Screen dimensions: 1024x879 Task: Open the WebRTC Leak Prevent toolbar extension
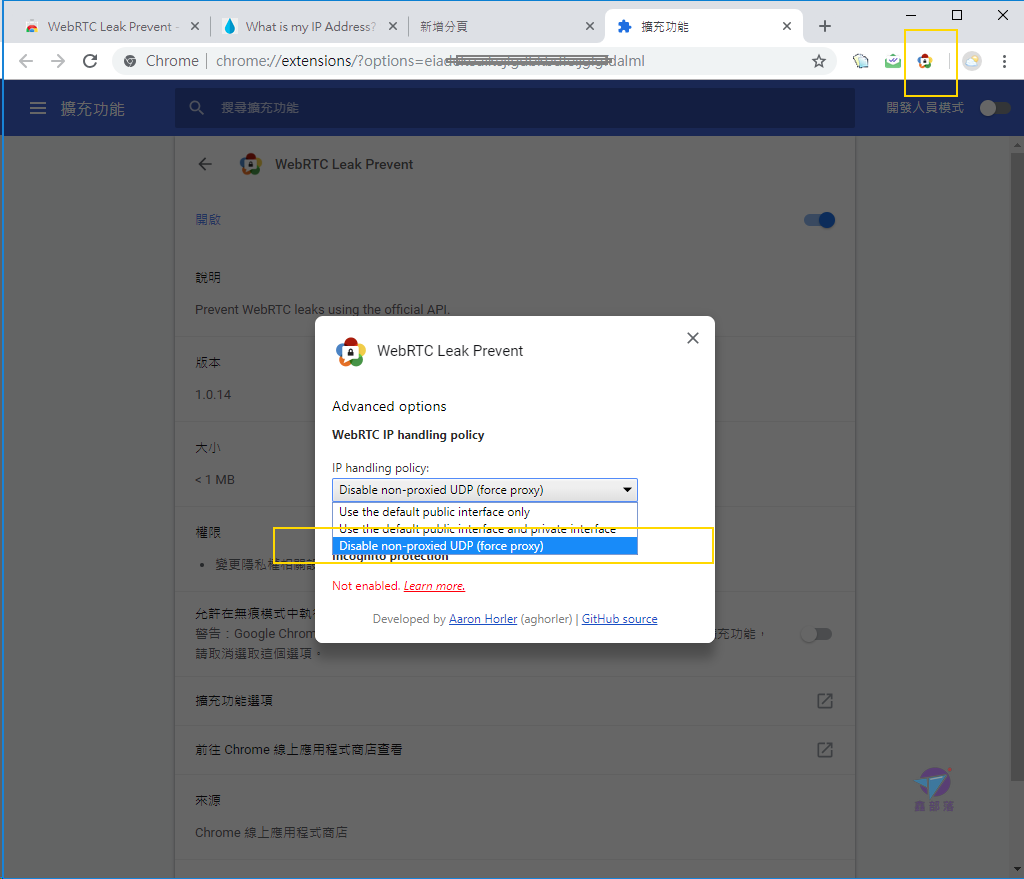[x=924, y=61]
